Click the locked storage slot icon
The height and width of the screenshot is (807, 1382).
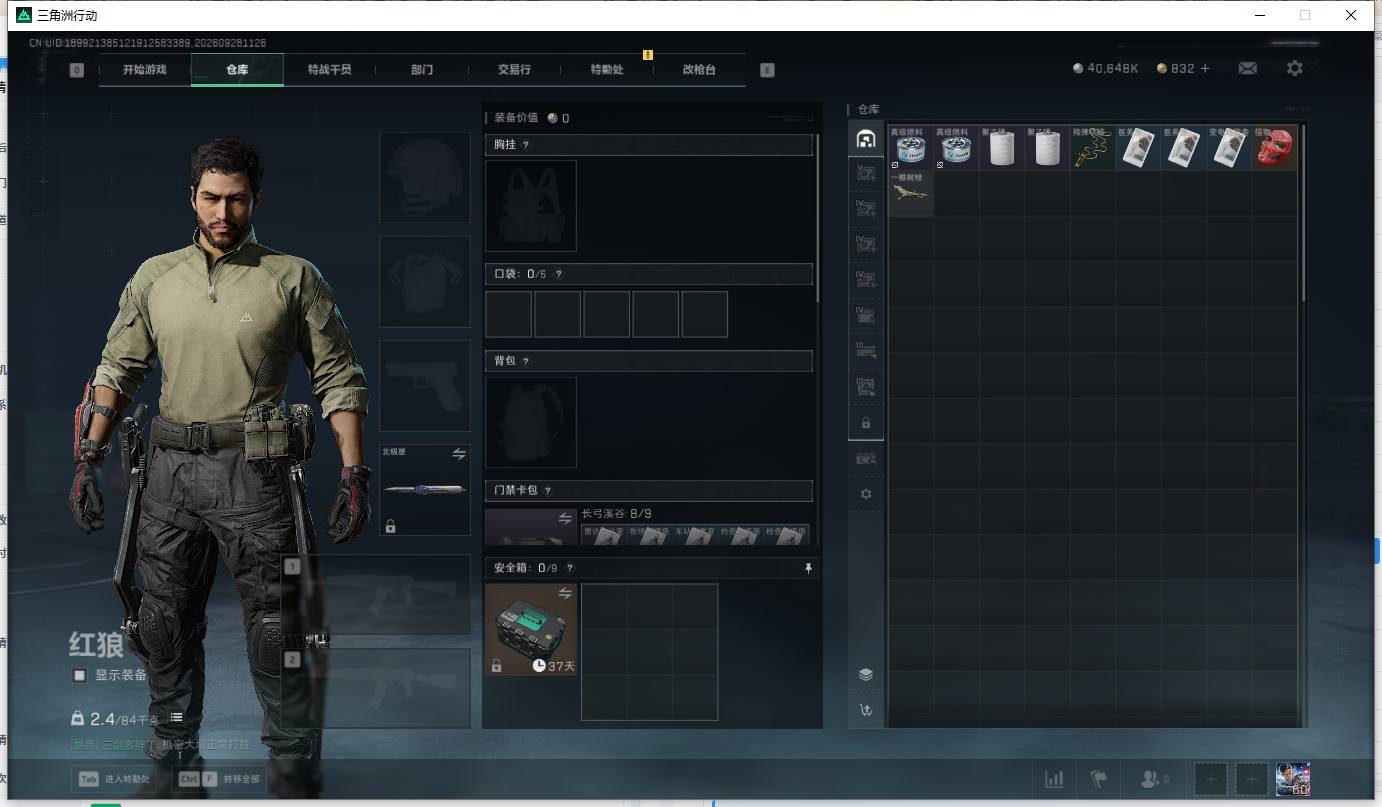(x=866, y=423)
